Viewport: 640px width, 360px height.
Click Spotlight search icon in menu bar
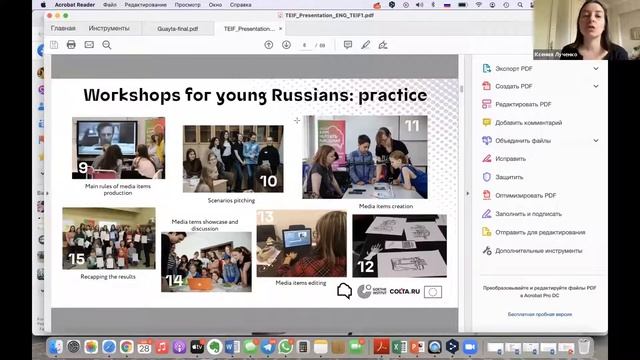pyautogui.click(x=520, y=5)
